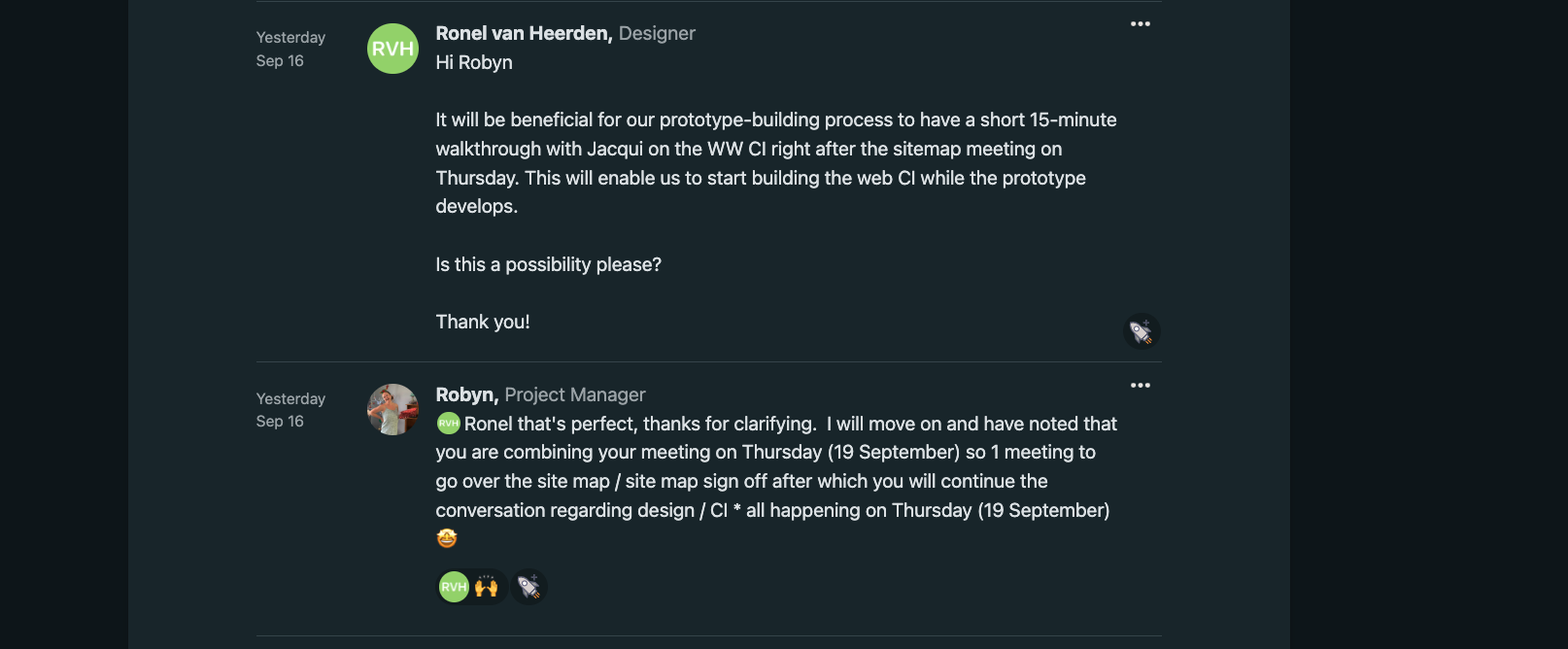The width and height of the screenshot is (1568, 649).
Task: Click the large green RVH avatar
Action: point(392,49)
